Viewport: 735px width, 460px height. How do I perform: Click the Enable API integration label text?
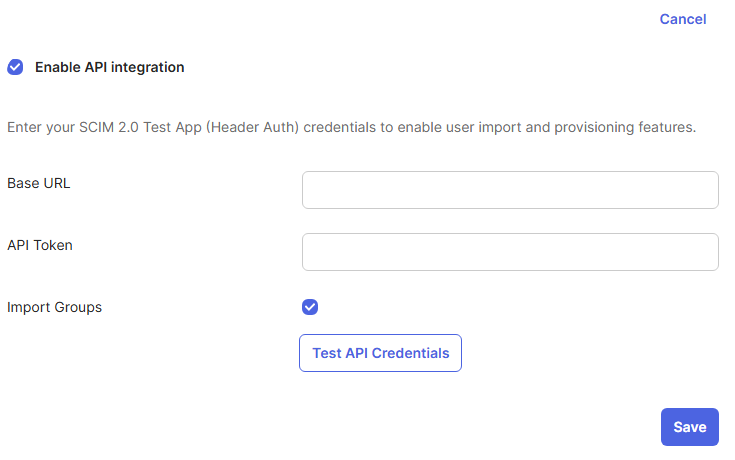pos(110,67)
